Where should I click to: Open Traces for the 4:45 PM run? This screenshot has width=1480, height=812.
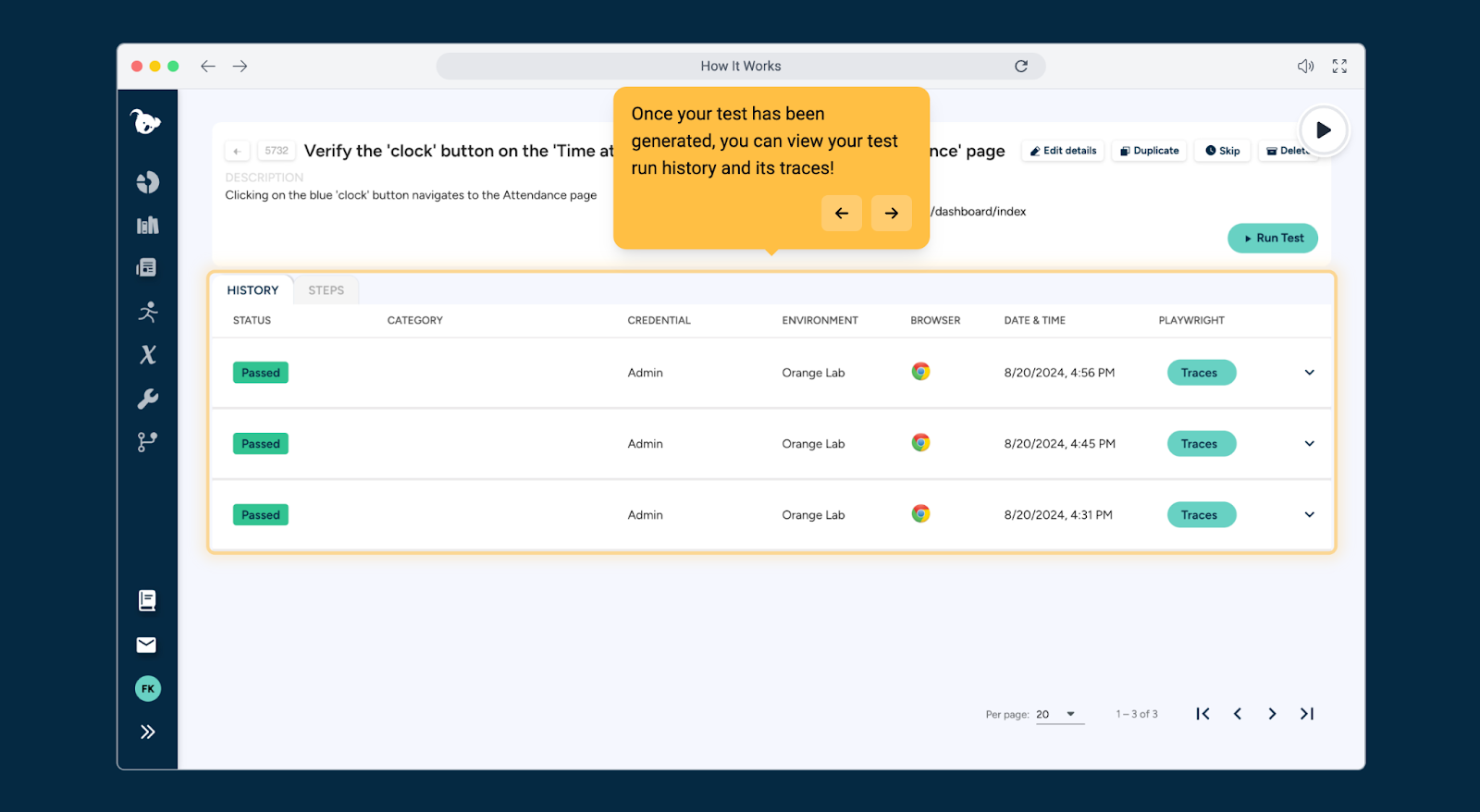click(1202, 444)
